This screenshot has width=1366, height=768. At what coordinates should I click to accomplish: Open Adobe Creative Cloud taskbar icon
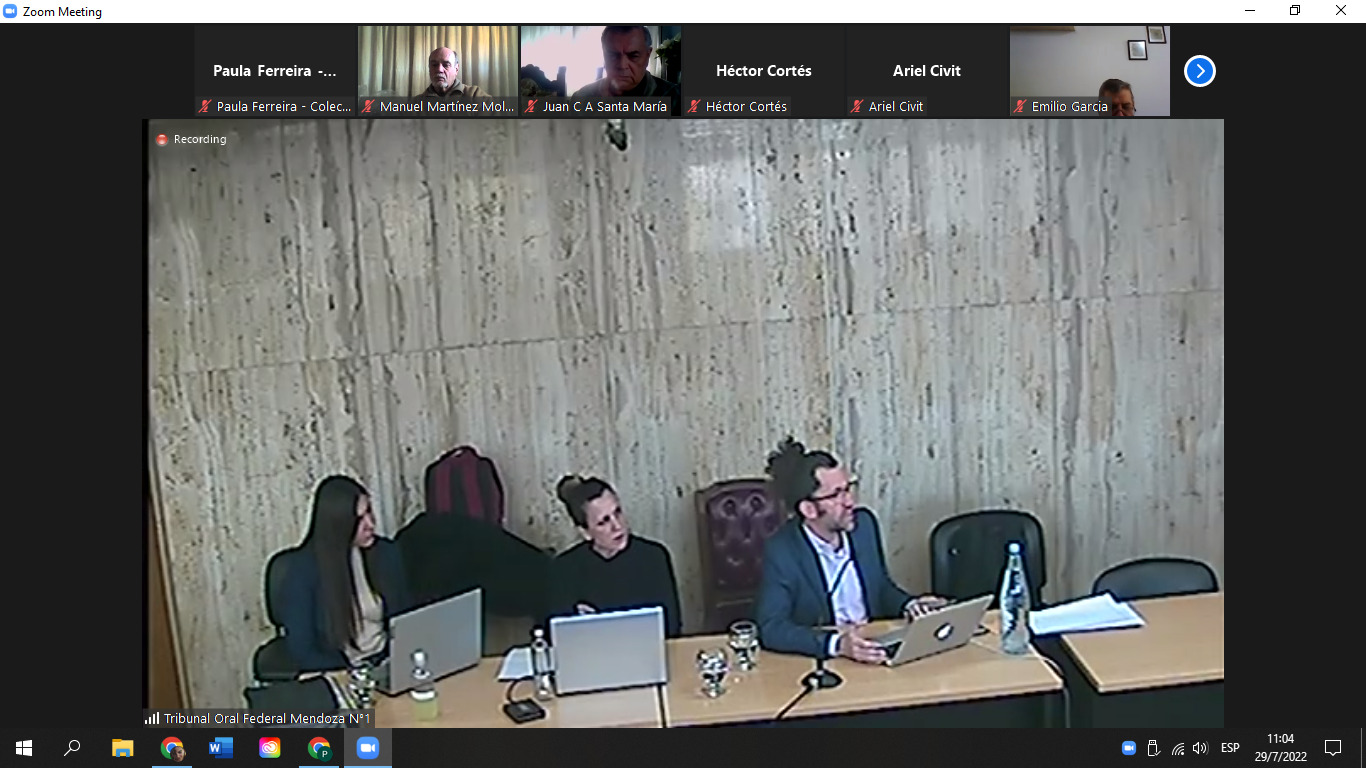[x=270, y=748]
